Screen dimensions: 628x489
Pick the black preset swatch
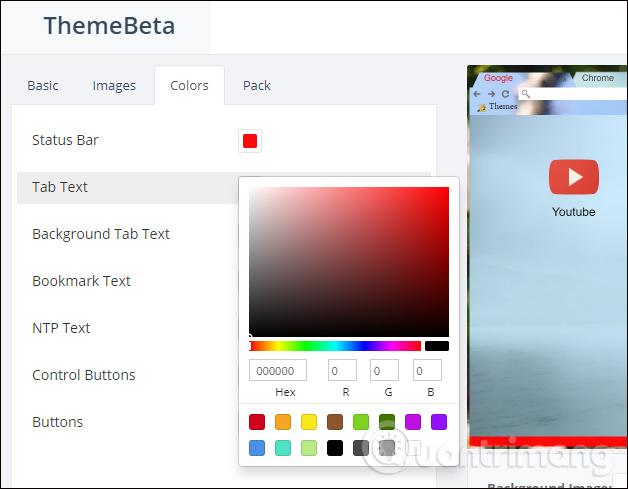click(x=335, y=448)
